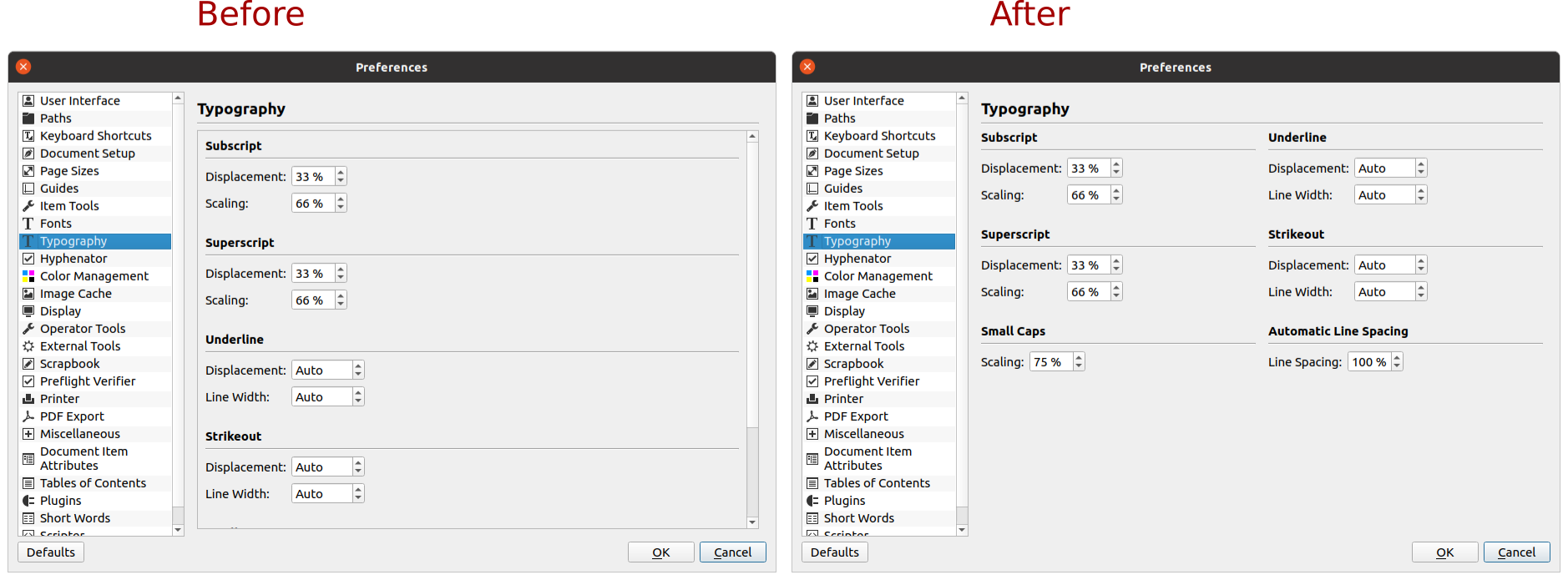Adjust Line Spacing spinner in Automatic Line Spacing
Screen dimensions: 1568x580
[x=1397, y=362]
